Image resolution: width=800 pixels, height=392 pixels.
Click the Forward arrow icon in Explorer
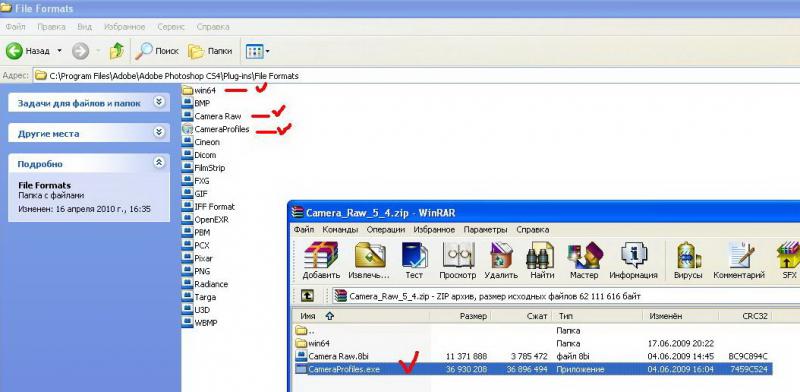(x=80, y=51)
